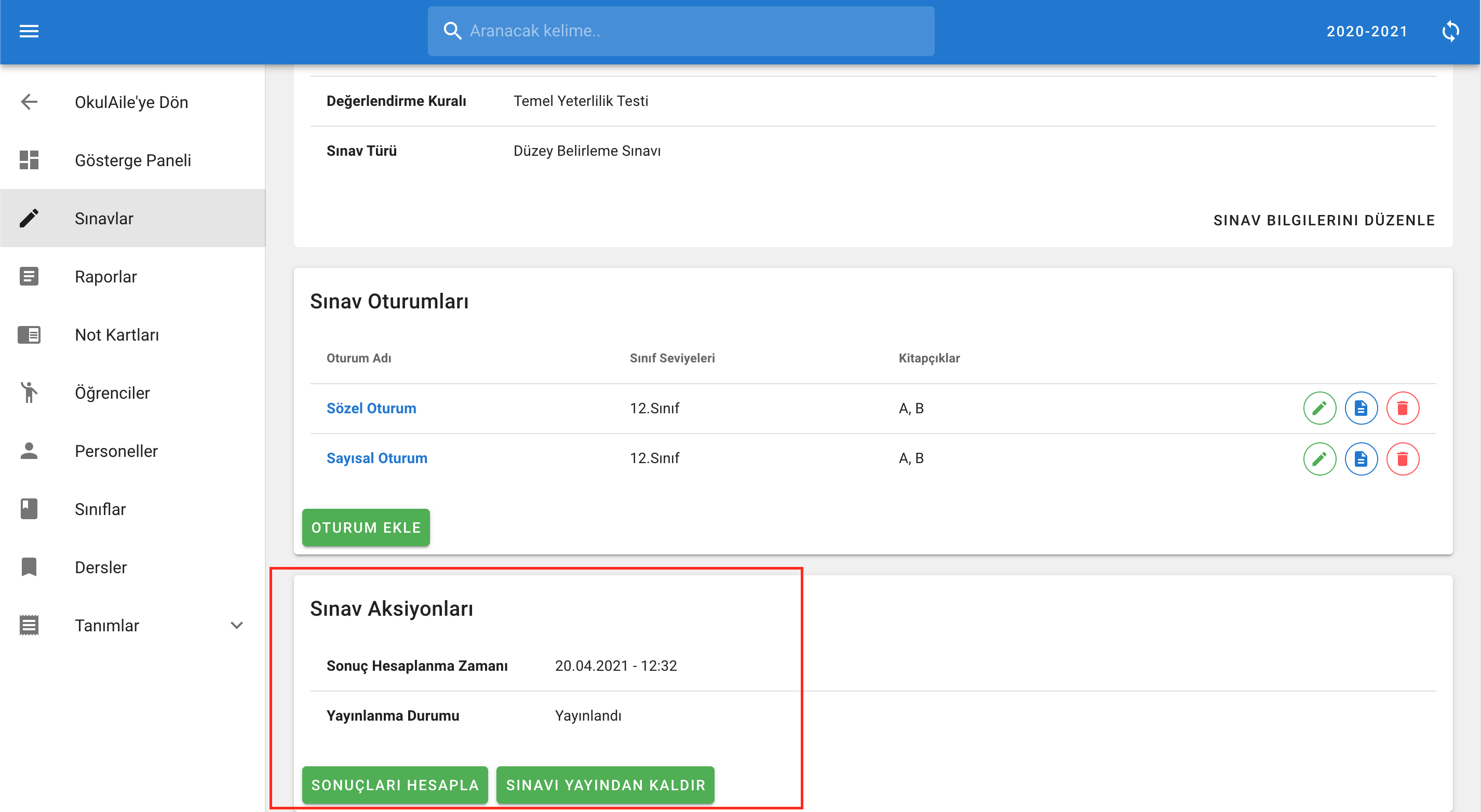The height and width of the screenshot is (812, 1481).
Task: Edit the Sözel Oturum session
Action: click(x=1320, y=409)
